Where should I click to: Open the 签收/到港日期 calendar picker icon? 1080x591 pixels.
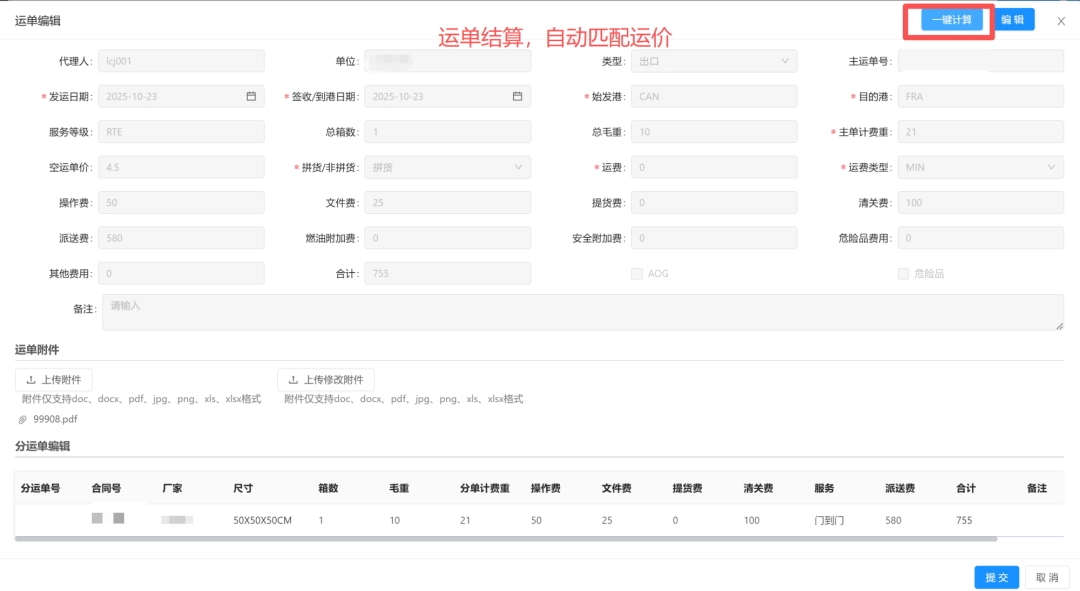click(519, 96)
